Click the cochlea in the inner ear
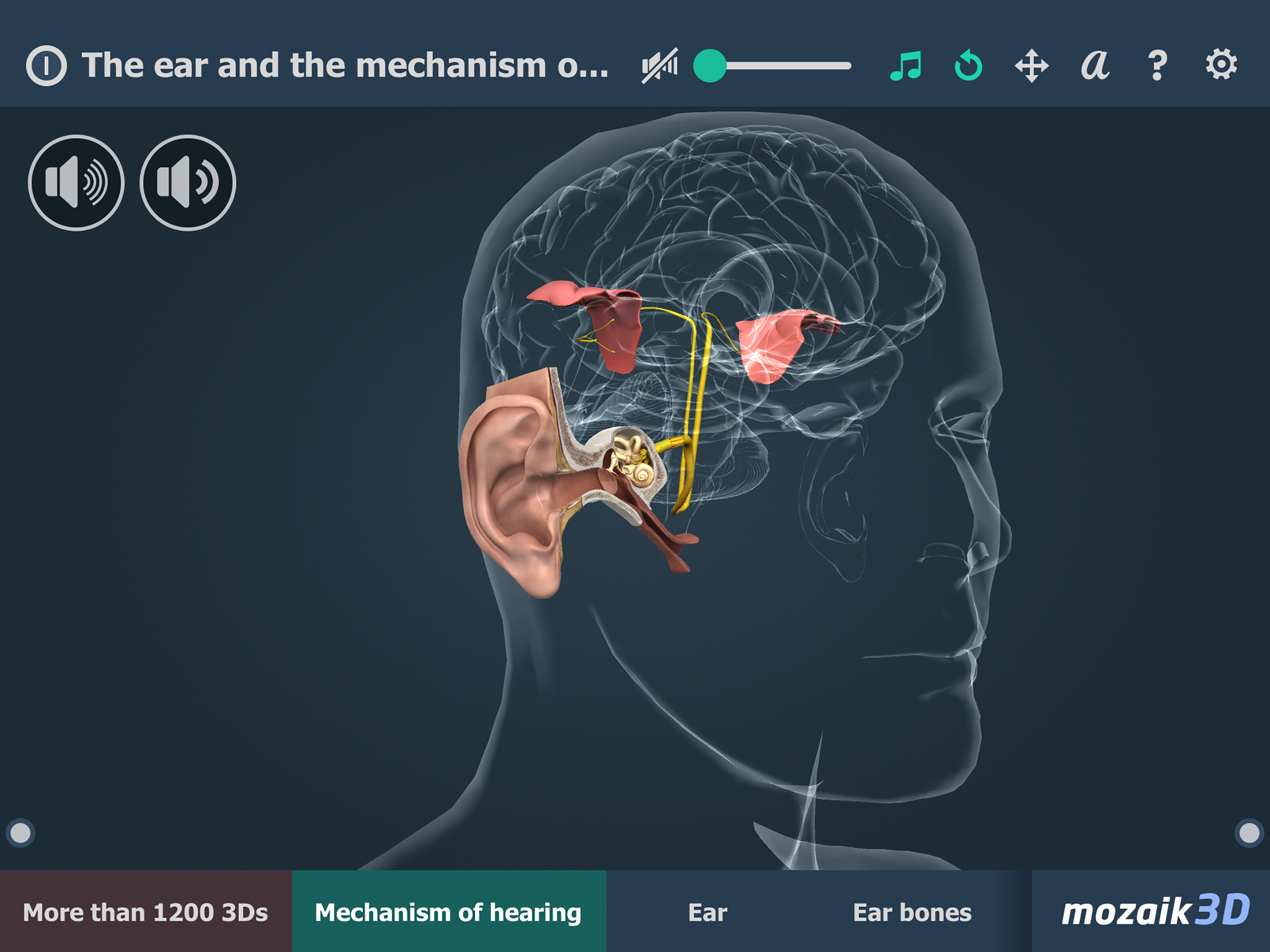Screen dimensions: 1270x952 click(x=642, y=476)
